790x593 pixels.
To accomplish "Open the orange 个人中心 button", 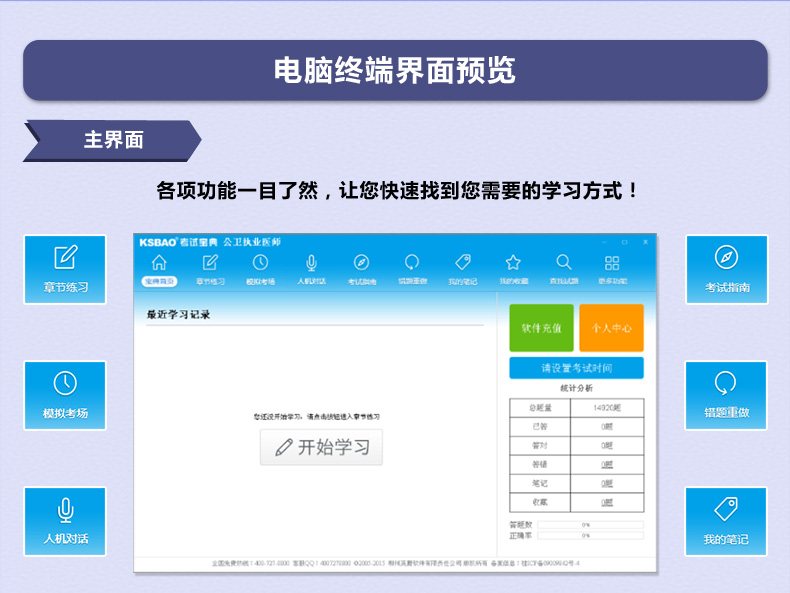I will click(611, 328).
